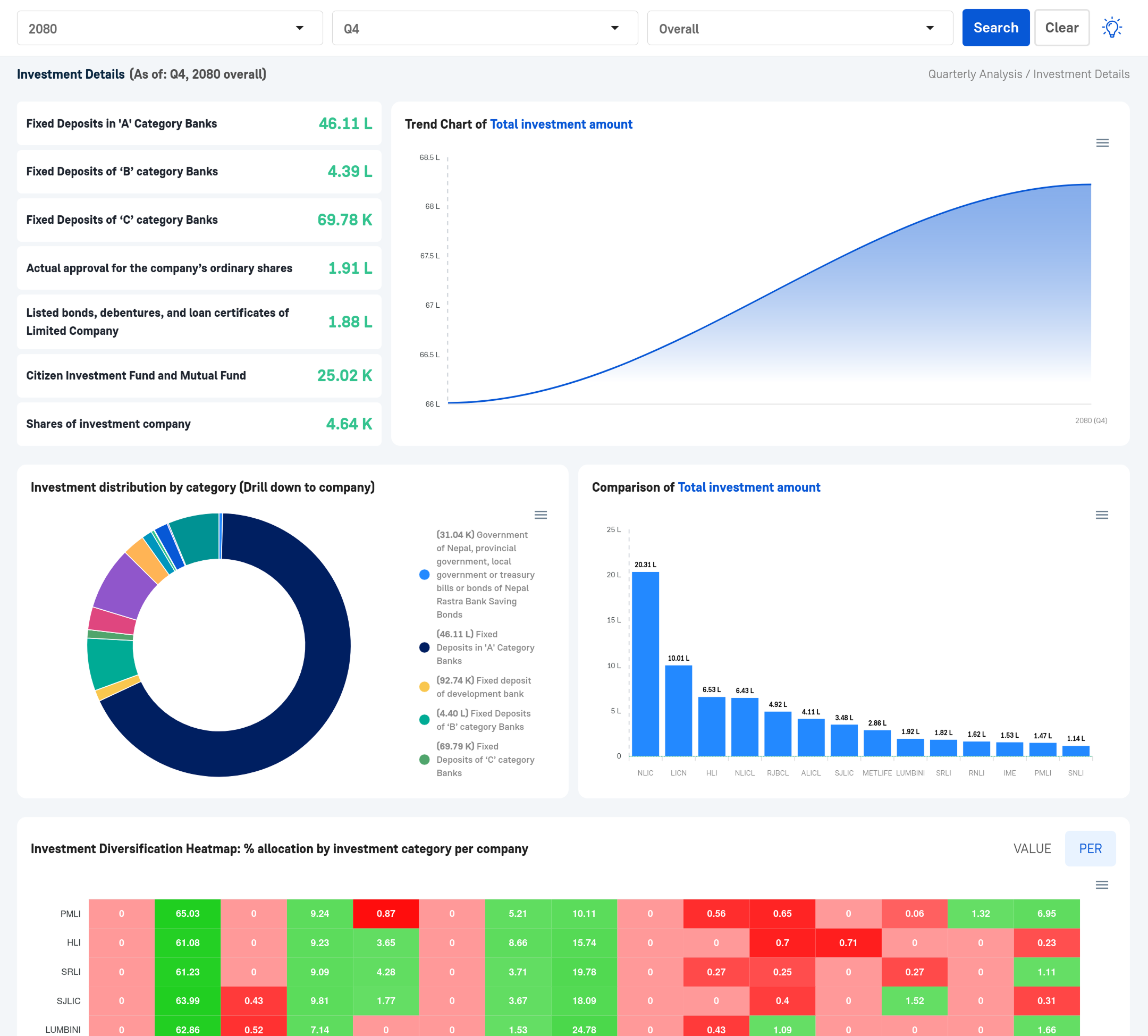1148x1036 pixels.
Task: Toggle Fixed Deposits 'A' Category legend item
Action: click(484, 647)
